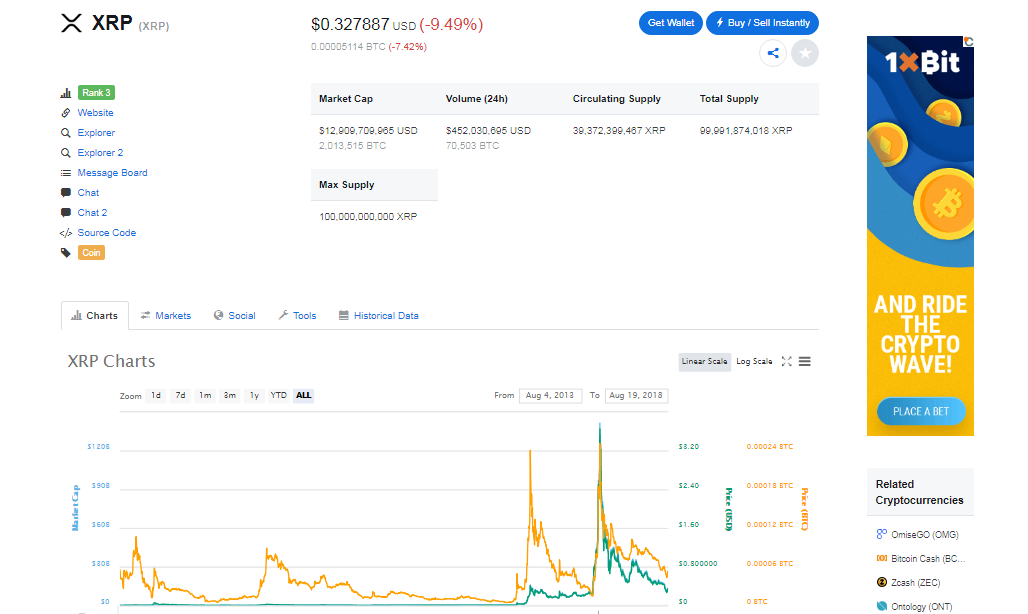Click the 39,372,399,467 XRP circulating supply
Viewport: 1028px width, 614px height.
[x=619, y=131]
